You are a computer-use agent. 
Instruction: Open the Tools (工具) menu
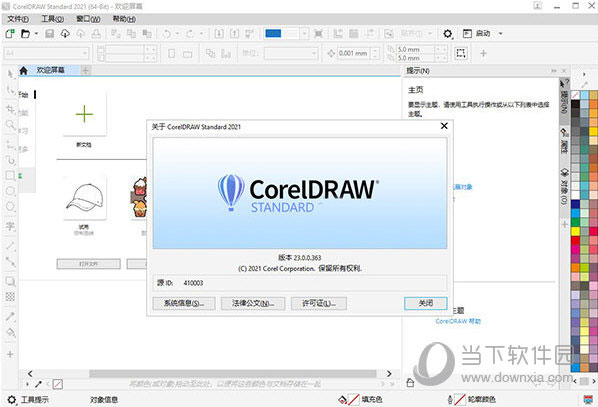tap(52, 19)
